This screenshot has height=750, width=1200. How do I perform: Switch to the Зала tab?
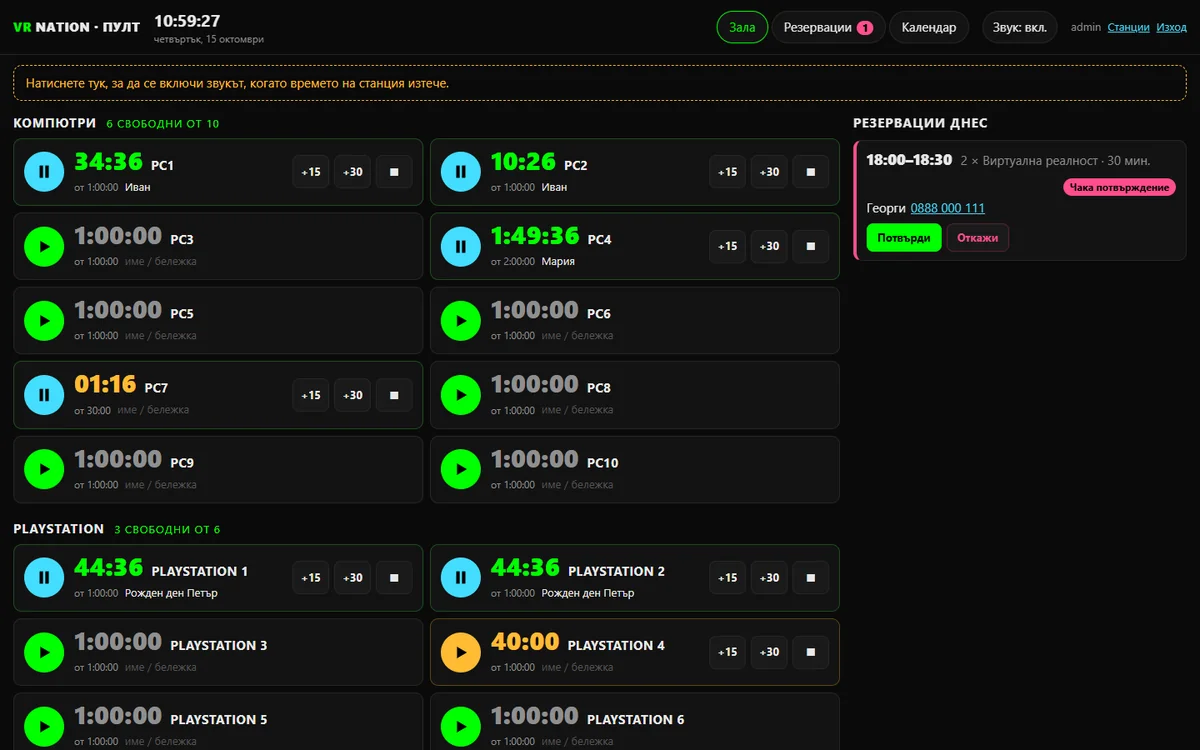(x=742, y=27)
